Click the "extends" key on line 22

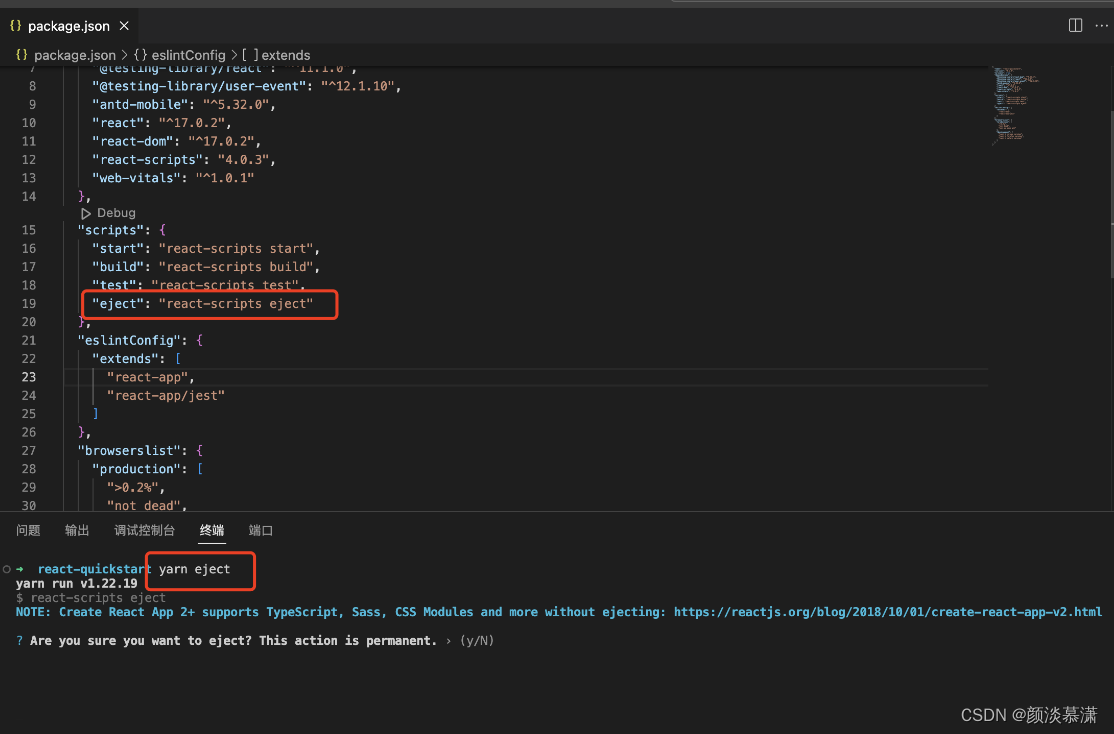coord(125,359)
